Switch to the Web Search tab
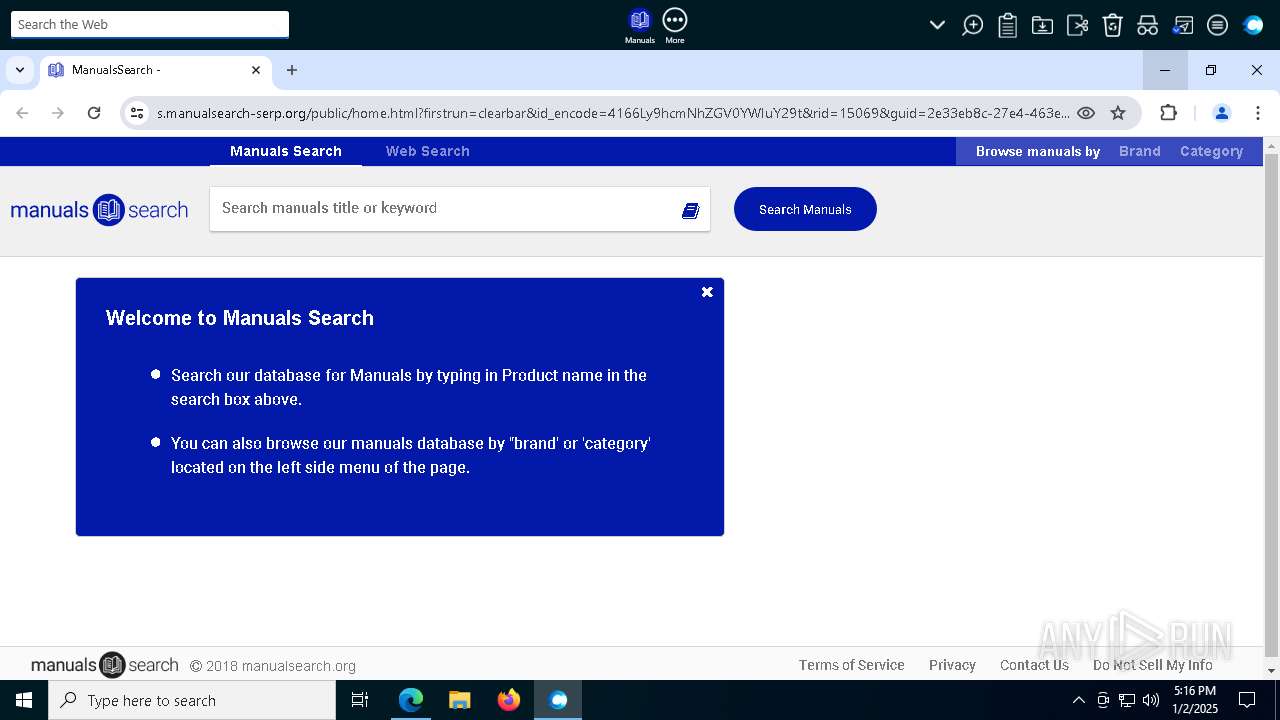1280x720 pixels. [x=428, y=151]
